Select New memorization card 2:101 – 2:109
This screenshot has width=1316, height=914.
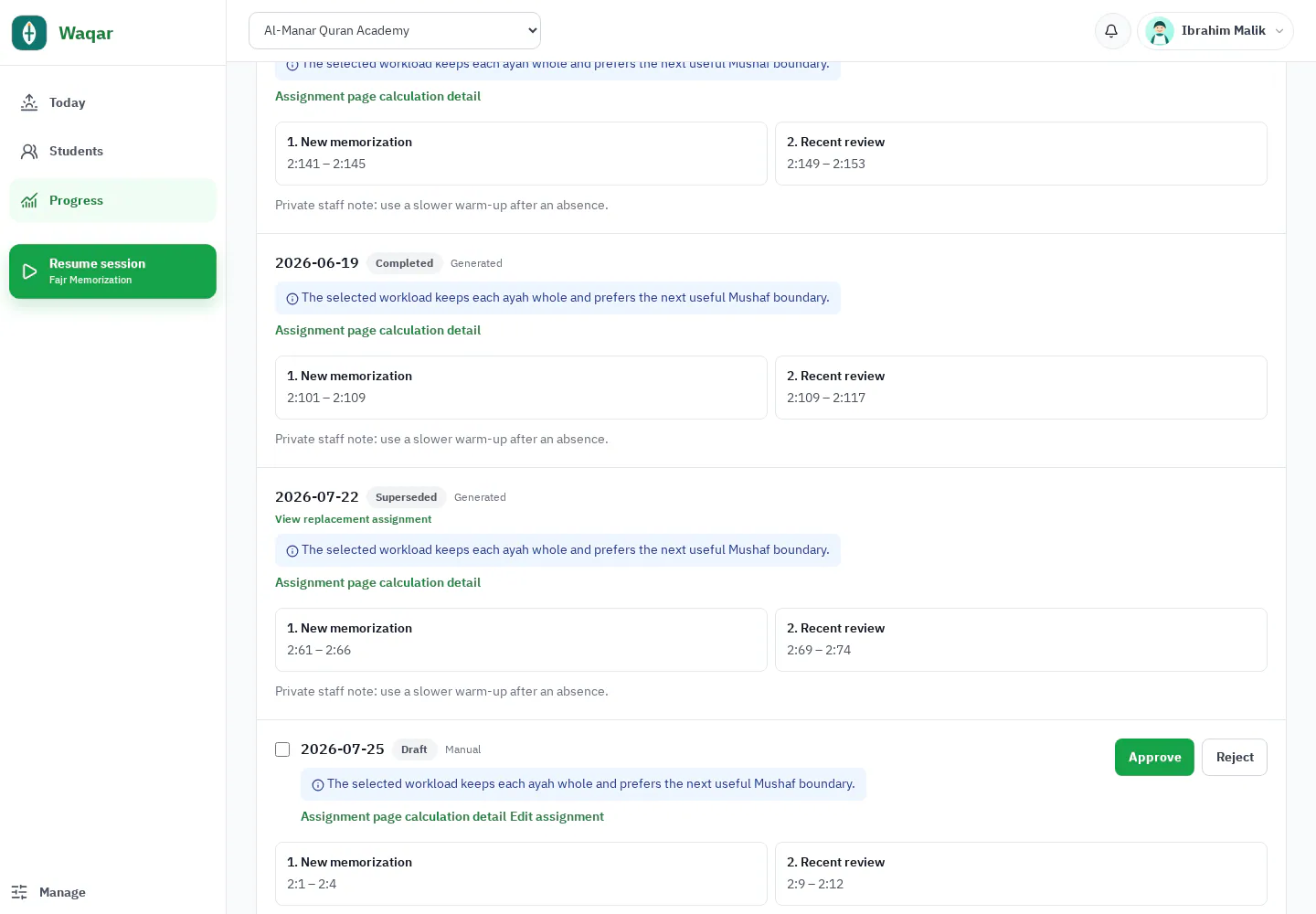[521, 388]
